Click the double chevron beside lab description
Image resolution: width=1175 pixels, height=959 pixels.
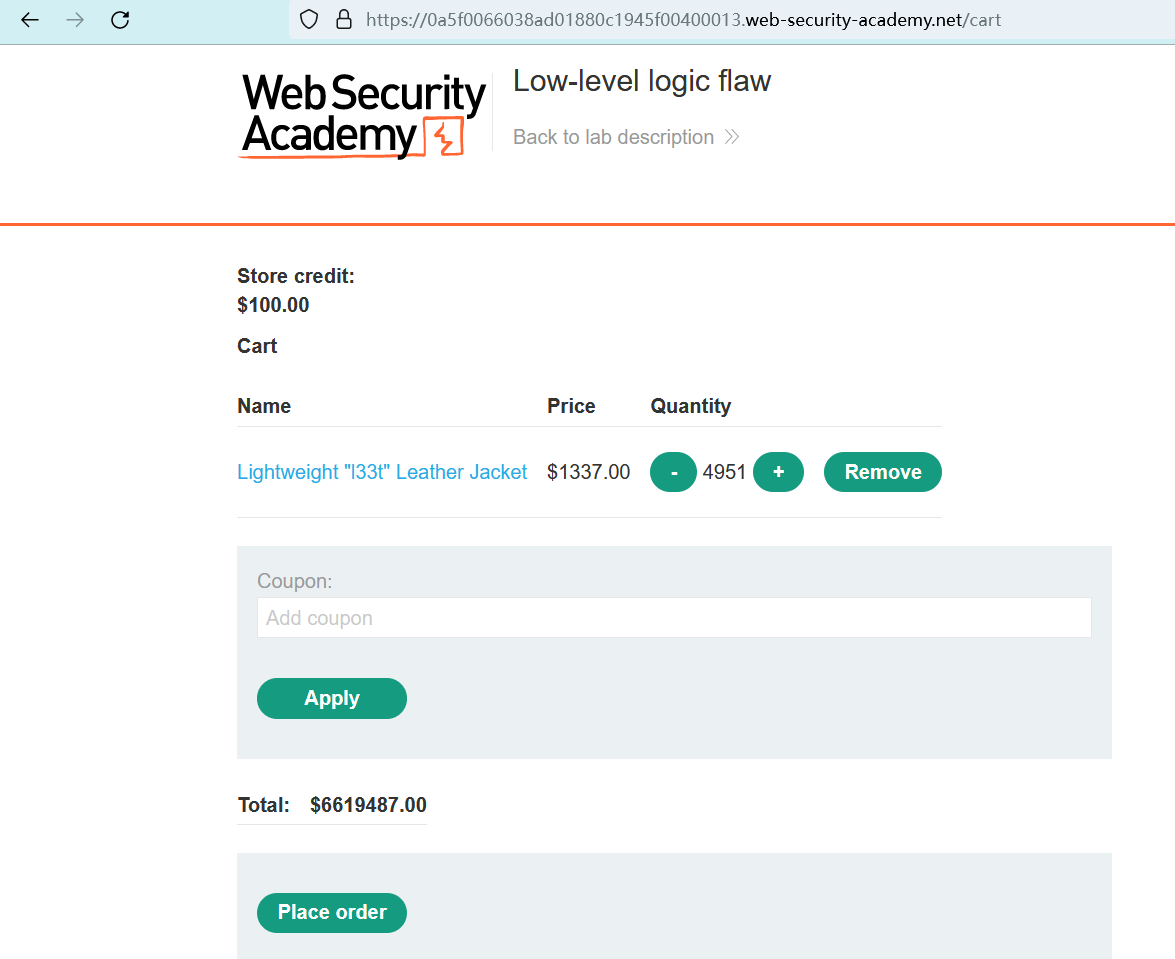tap(732, 137)
